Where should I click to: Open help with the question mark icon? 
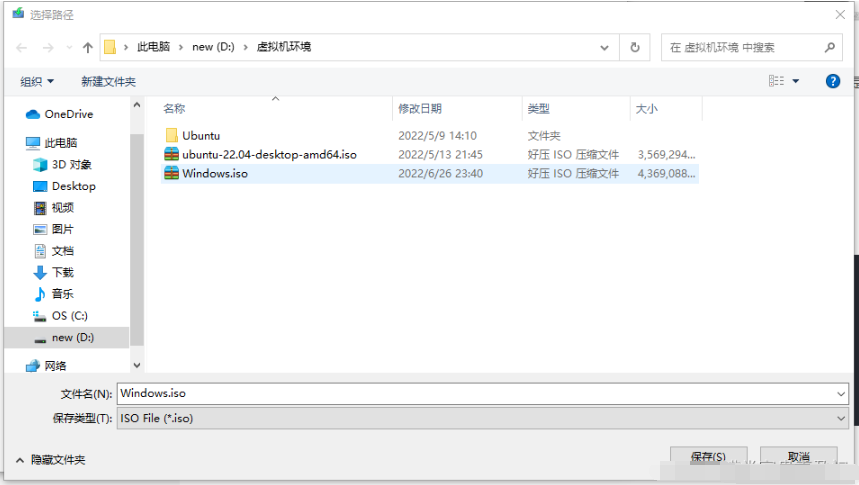[833, 81]
